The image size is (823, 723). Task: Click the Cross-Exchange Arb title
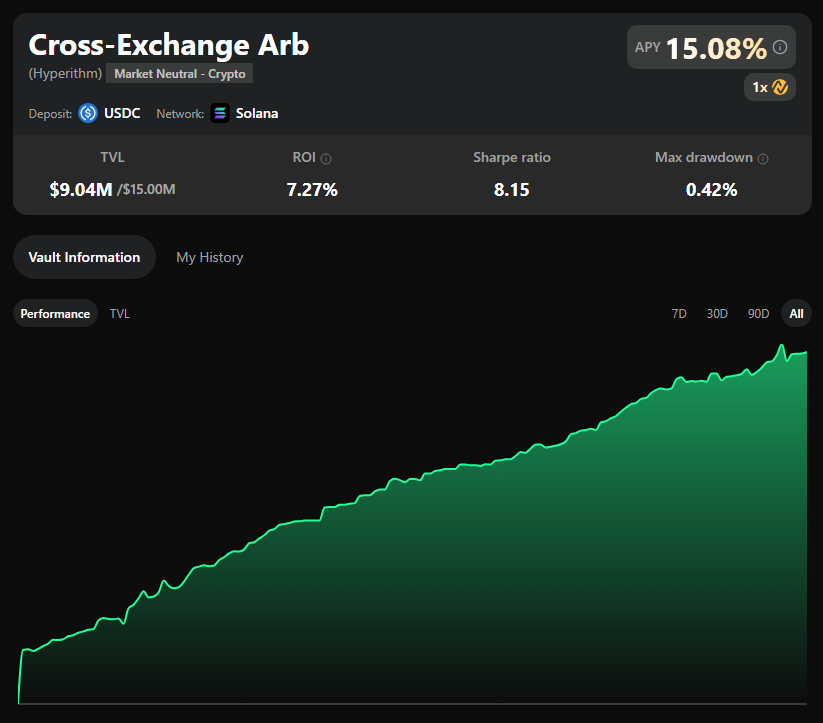click(168, 45)
